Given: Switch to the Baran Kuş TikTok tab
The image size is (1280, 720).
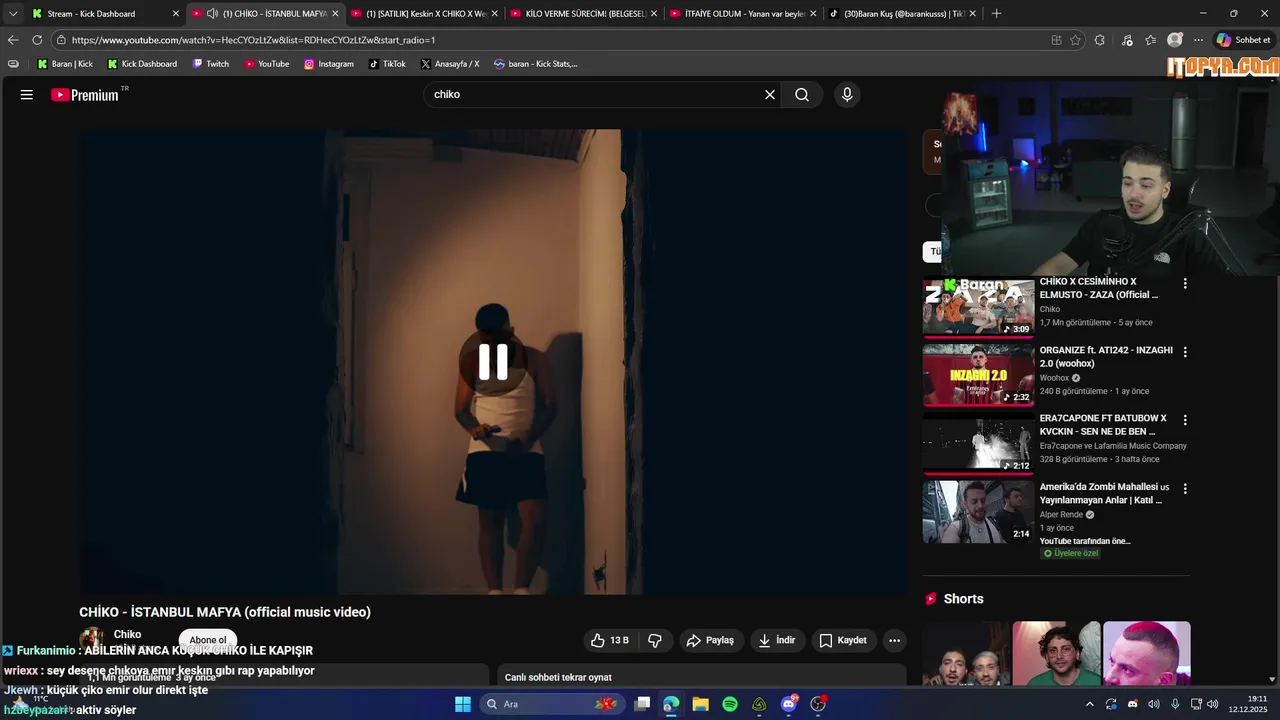Looking at the screenshot, I should (x=904, y=13).
